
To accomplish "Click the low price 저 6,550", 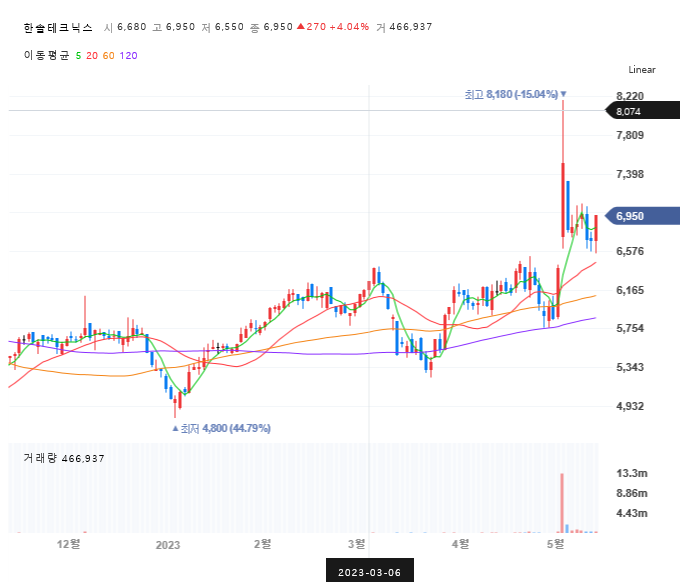I will click(223, 27).
